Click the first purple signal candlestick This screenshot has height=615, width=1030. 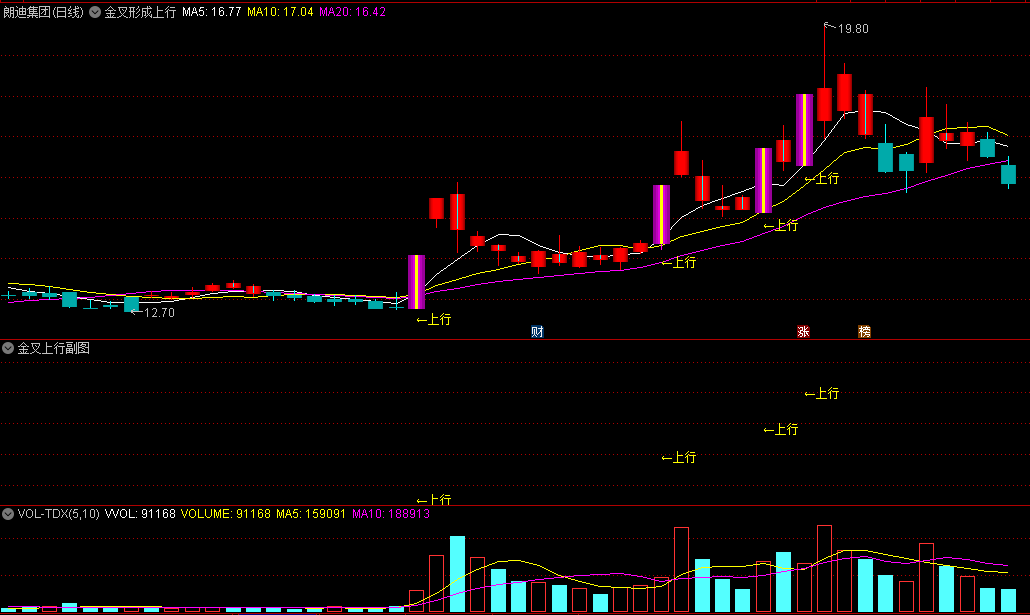[416, 282]
